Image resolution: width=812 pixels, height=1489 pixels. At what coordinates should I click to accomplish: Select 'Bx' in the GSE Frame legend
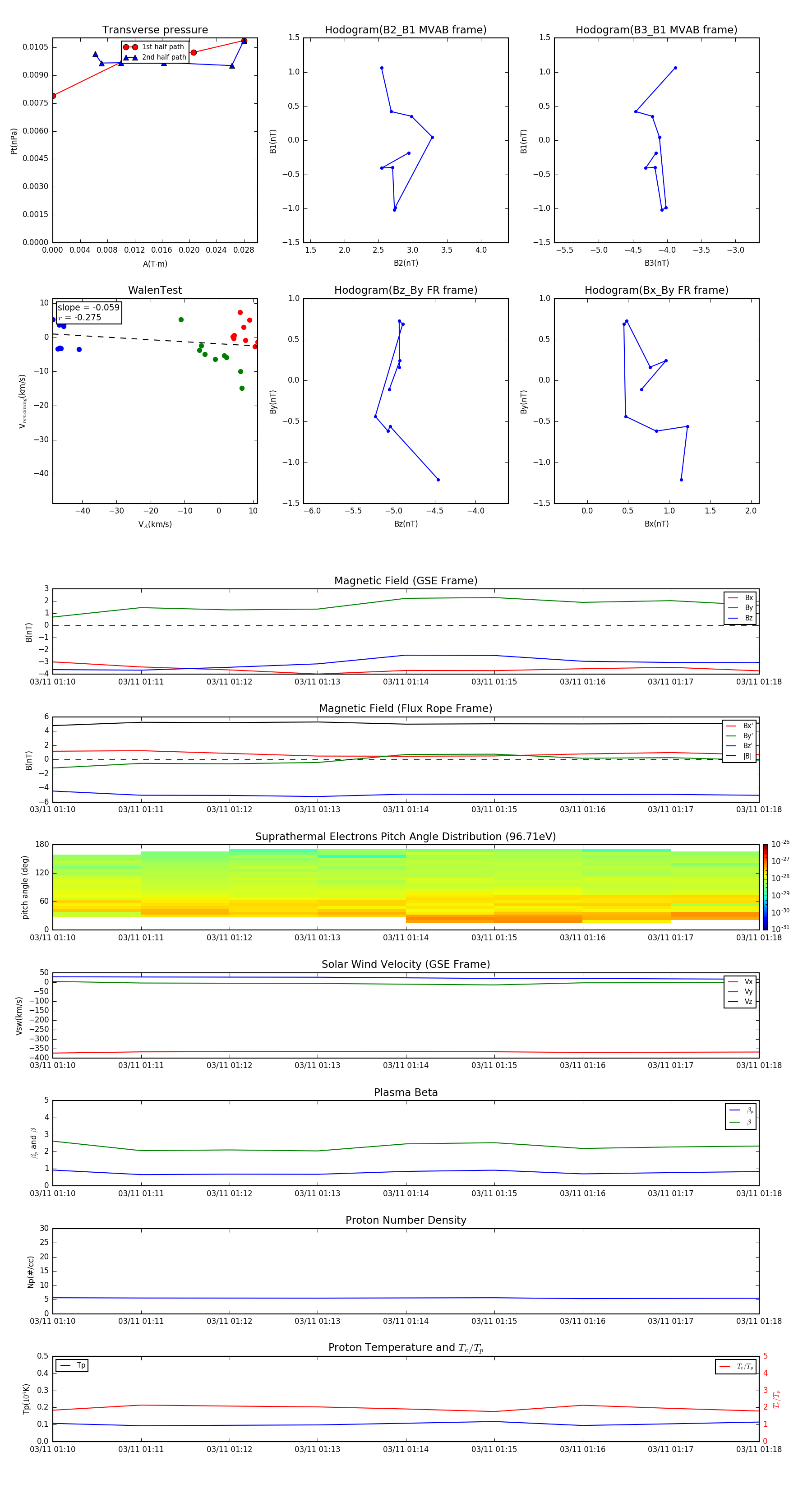coord(740,598)
